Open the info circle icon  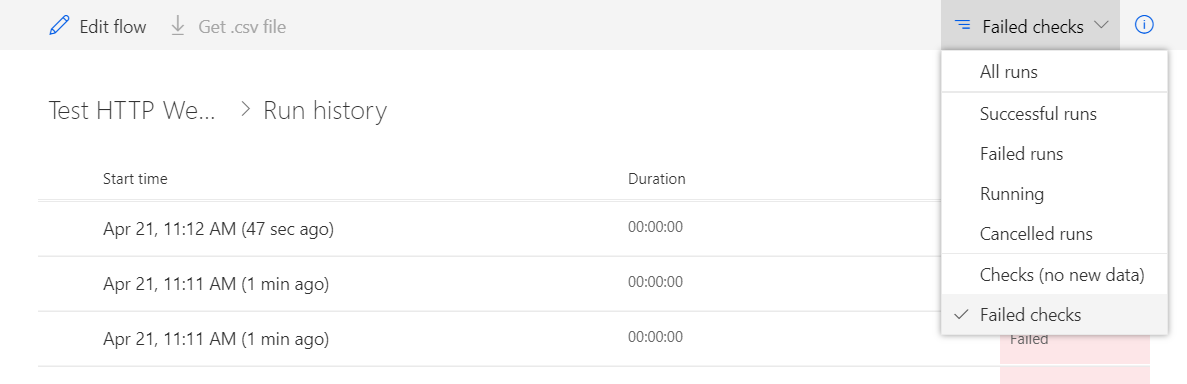(1144, 25)
